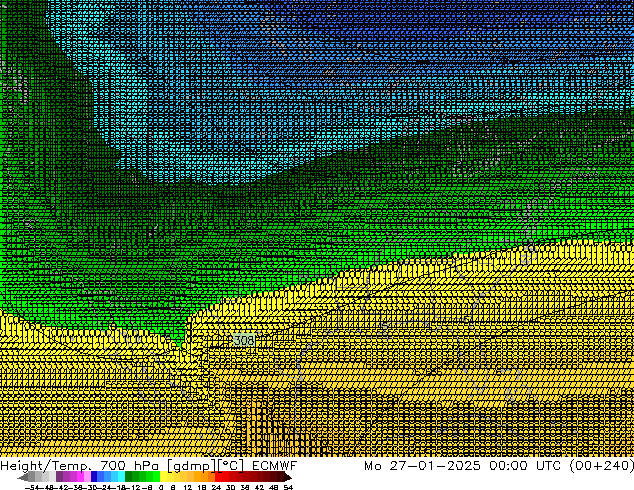Click the cyan legend swatch
The height and width of the screenshot is (490, 634).
(x=121, y=476)
